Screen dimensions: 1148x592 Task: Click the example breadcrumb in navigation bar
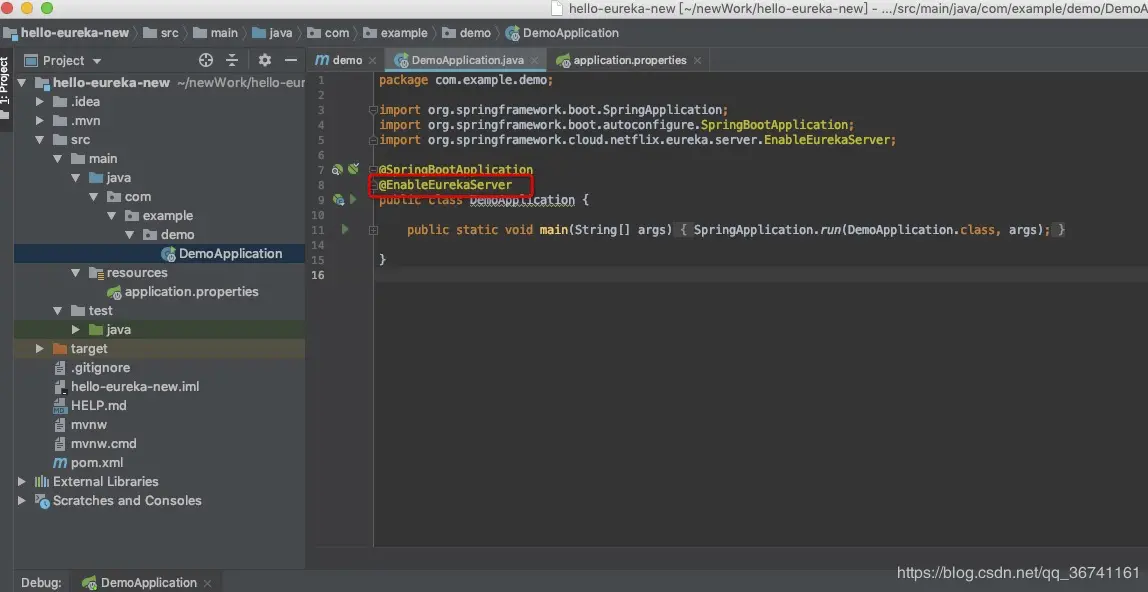(x=403, y=33)
